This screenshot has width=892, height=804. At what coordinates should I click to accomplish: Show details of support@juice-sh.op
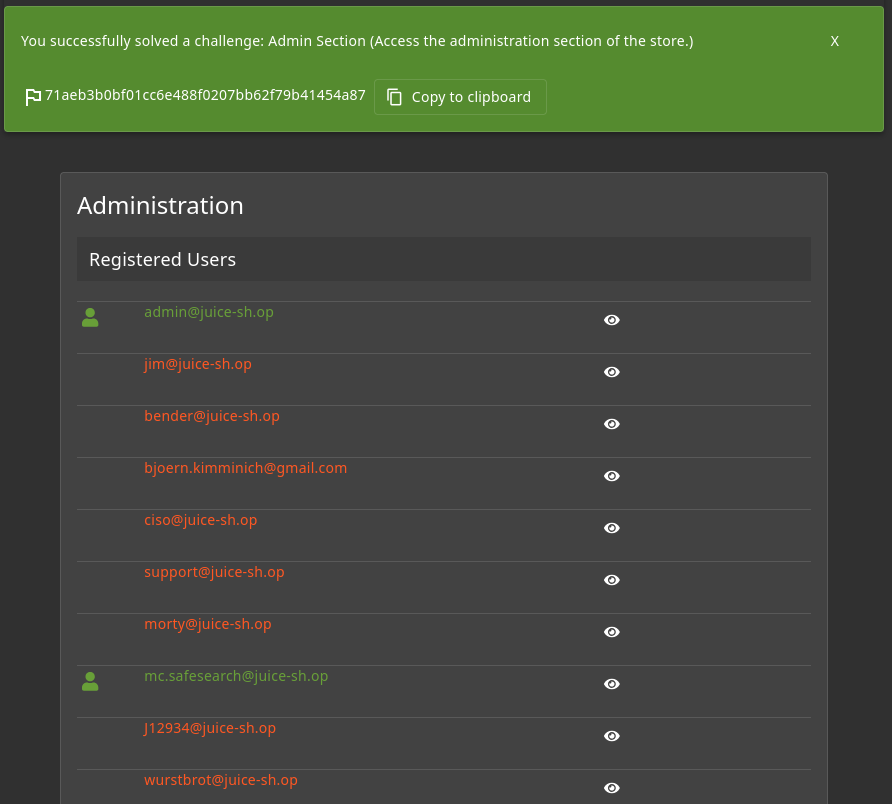[612, 580]
